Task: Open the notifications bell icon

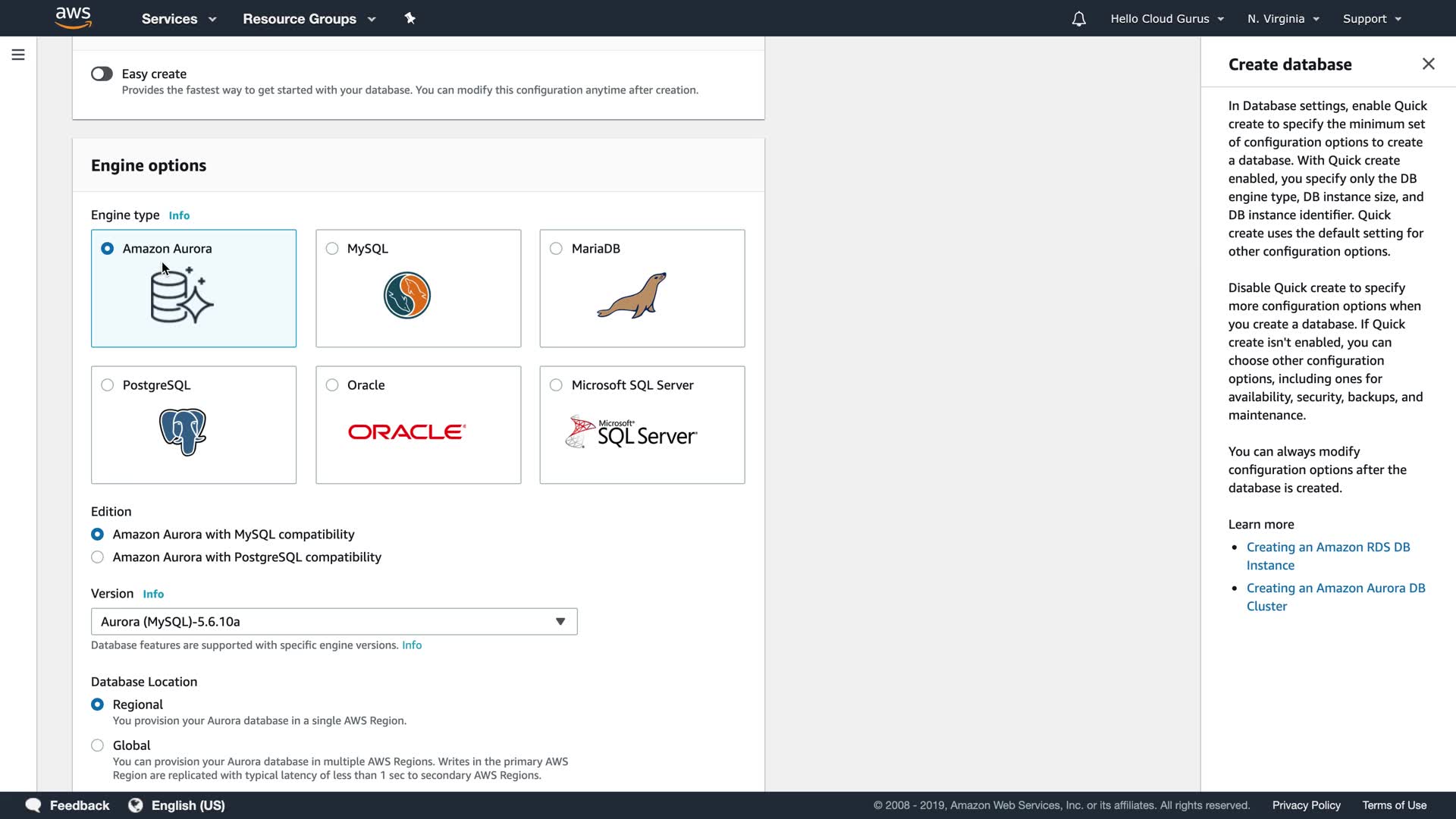Action: pos(1078,19)
